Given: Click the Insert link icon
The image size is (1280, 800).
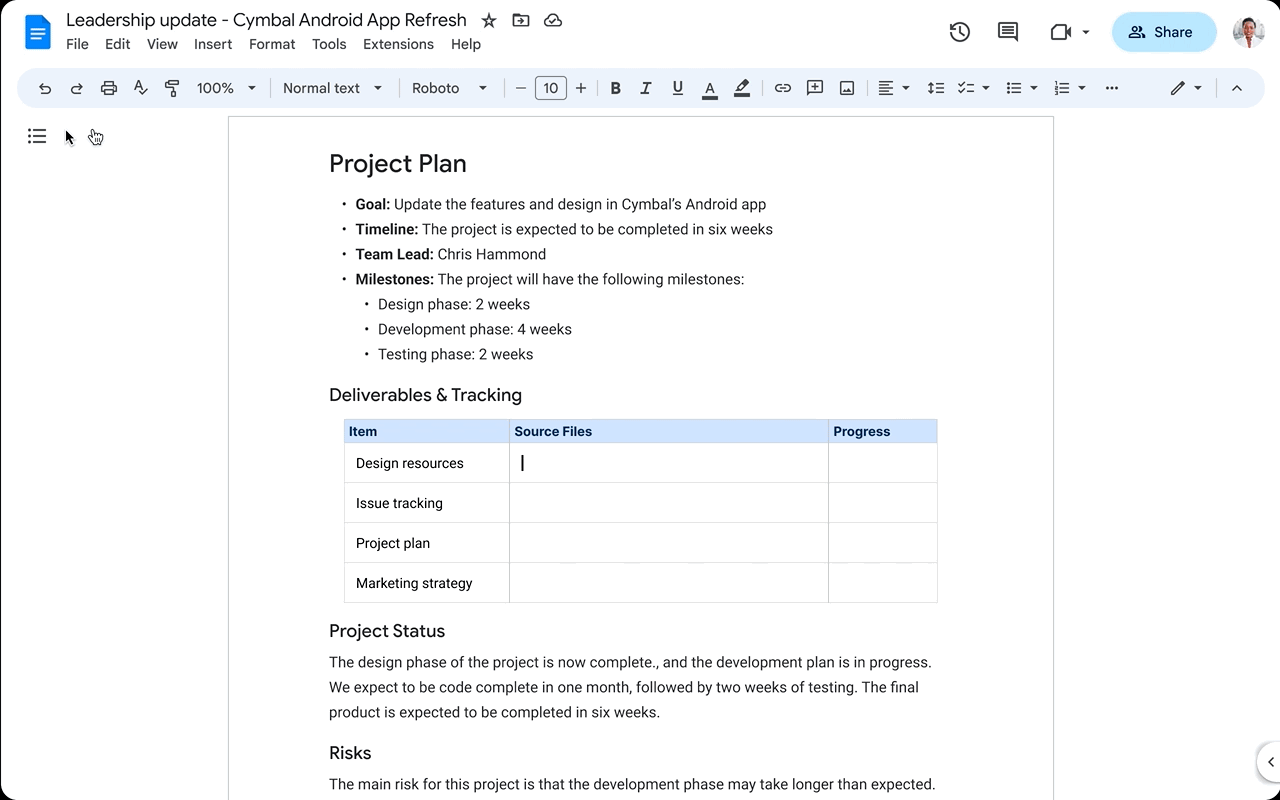Looking at the screenshot, I should click(x=783, y=88).
